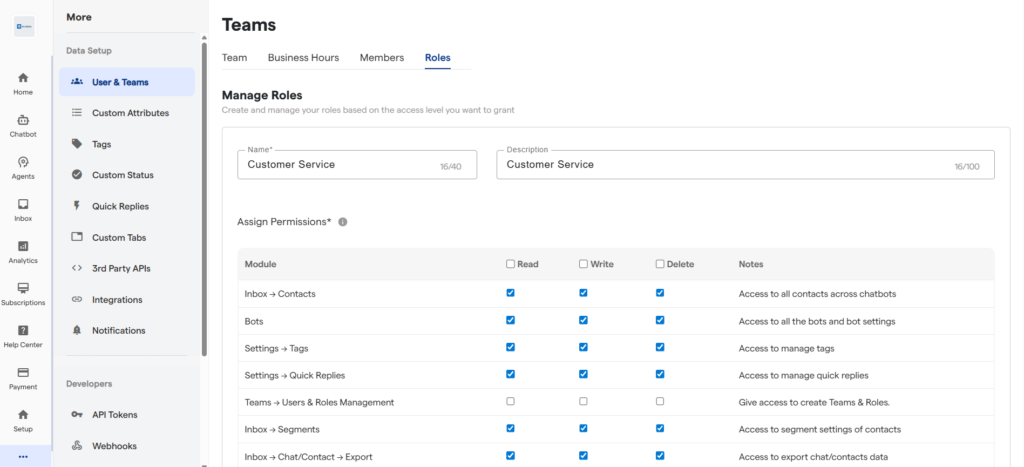1024x467 pixels.
Task: Switch to the Members tab
Action: click(x=381, y=58)
